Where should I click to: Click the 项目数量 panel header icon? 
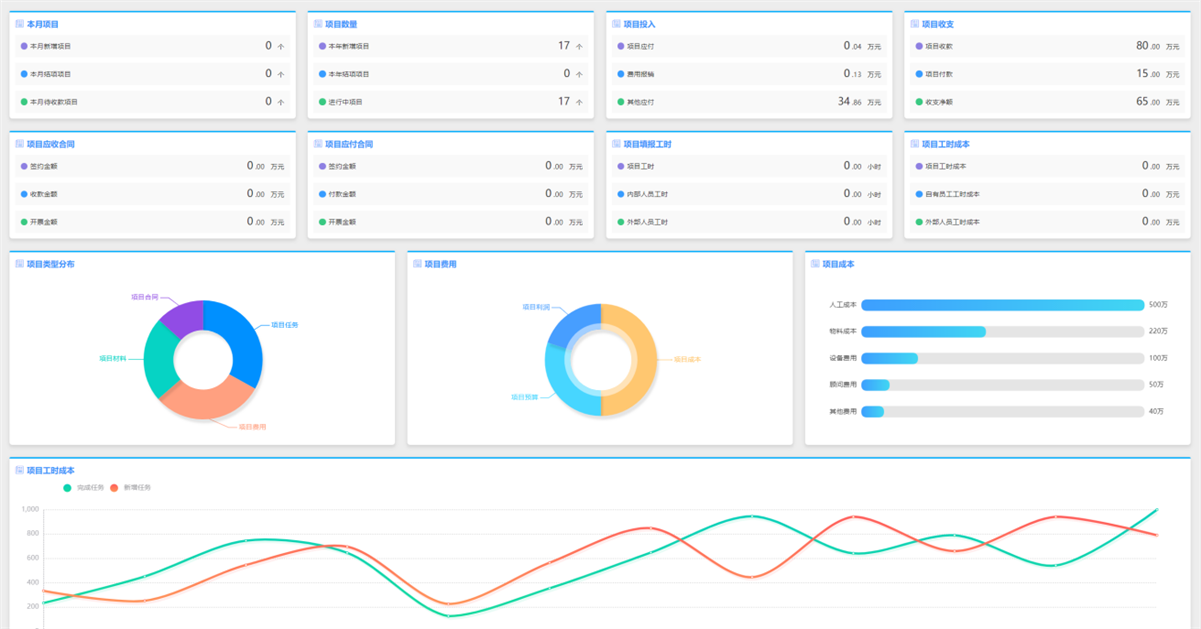tap(318, 24)
